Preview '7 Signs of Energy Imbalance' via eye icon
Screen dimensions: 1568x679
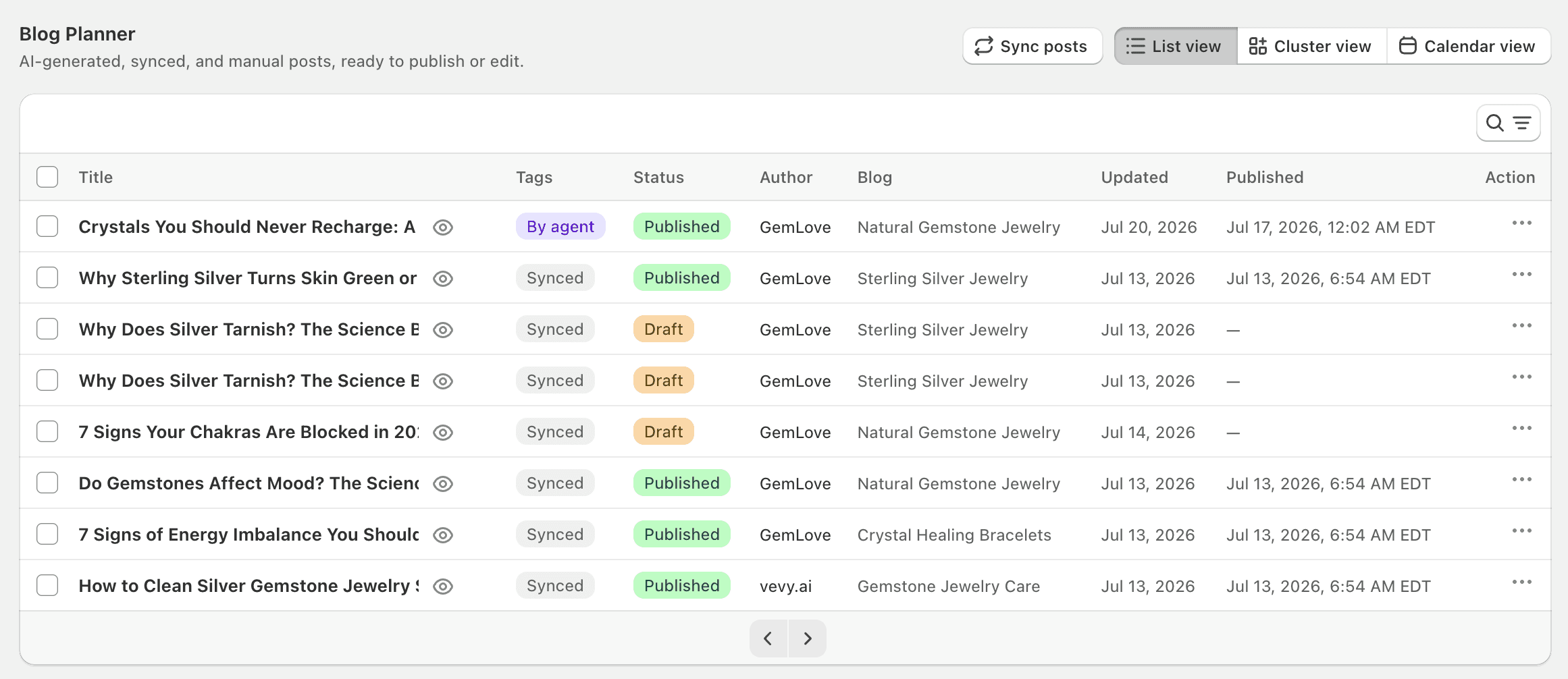443,535
